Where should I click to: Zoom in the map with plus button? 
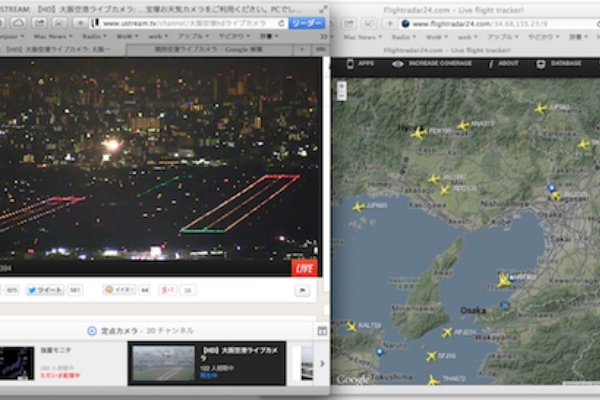click(x=341, y=86)
